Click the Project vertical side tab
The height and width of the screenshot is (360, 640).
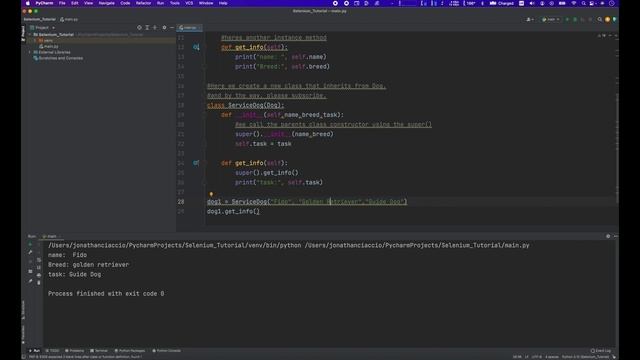coord(23,33)
